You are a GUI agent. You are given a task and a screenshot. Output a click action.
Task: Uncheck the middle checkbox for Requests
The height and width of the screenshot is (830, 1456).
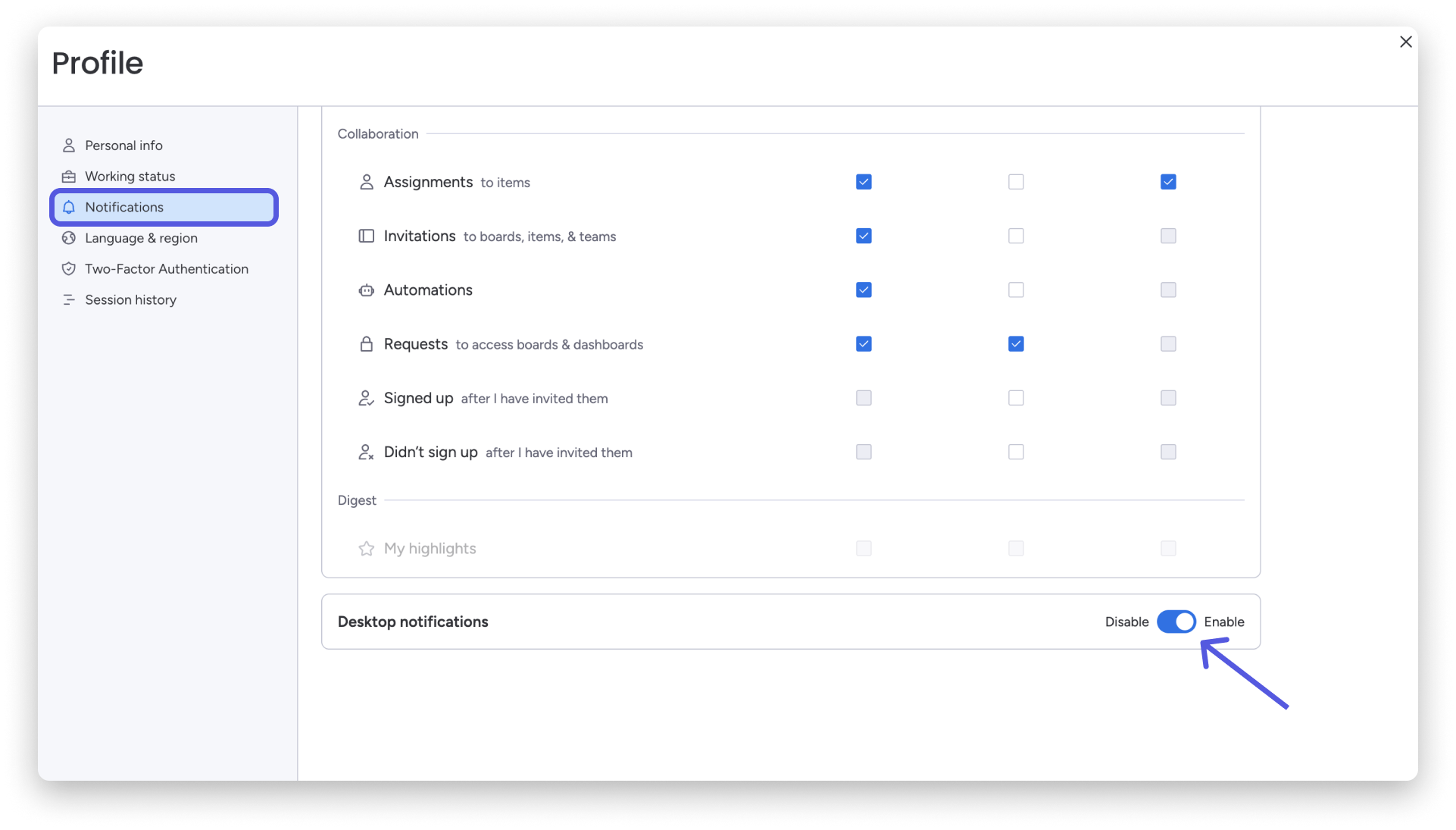point(1016,344)
